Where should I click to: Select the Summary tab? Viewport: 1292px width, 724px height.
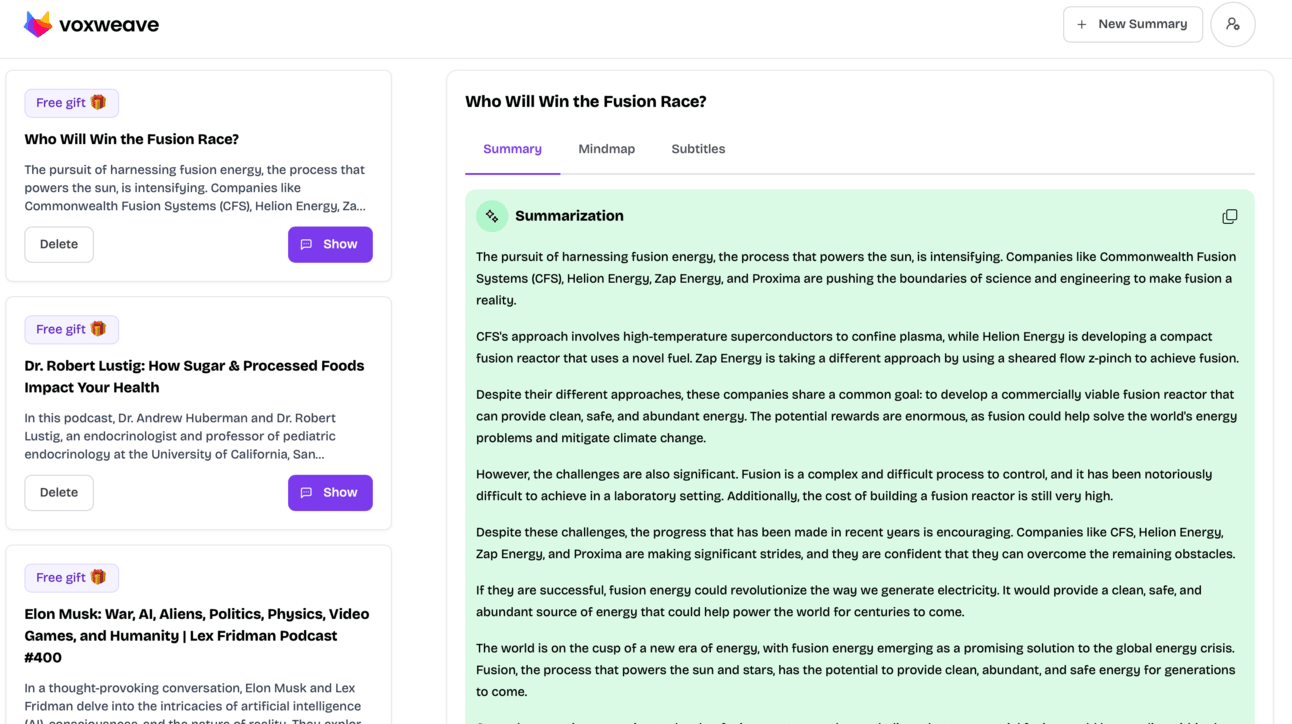coord(512,149)
